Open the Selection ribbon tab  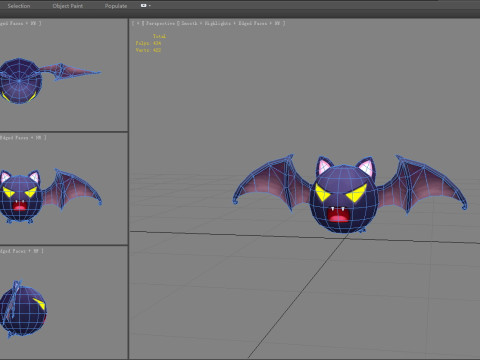tap(19, 6)
